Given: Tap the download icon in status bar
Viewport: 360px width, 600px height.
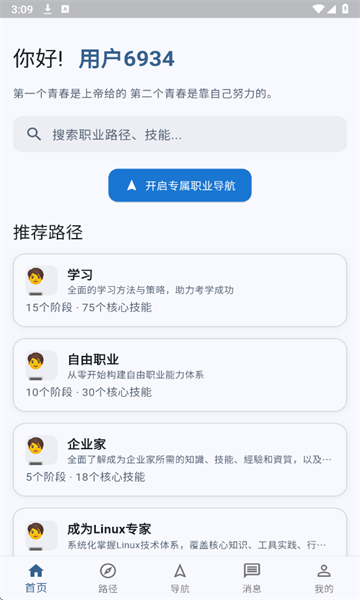Looking at the screenshot, I should pos(47,9).
